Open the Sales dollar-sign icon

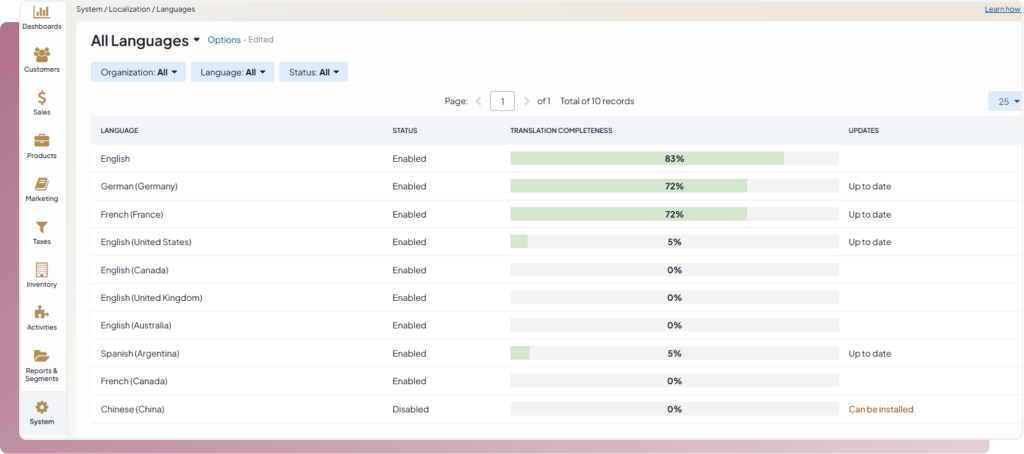[42, 98]
